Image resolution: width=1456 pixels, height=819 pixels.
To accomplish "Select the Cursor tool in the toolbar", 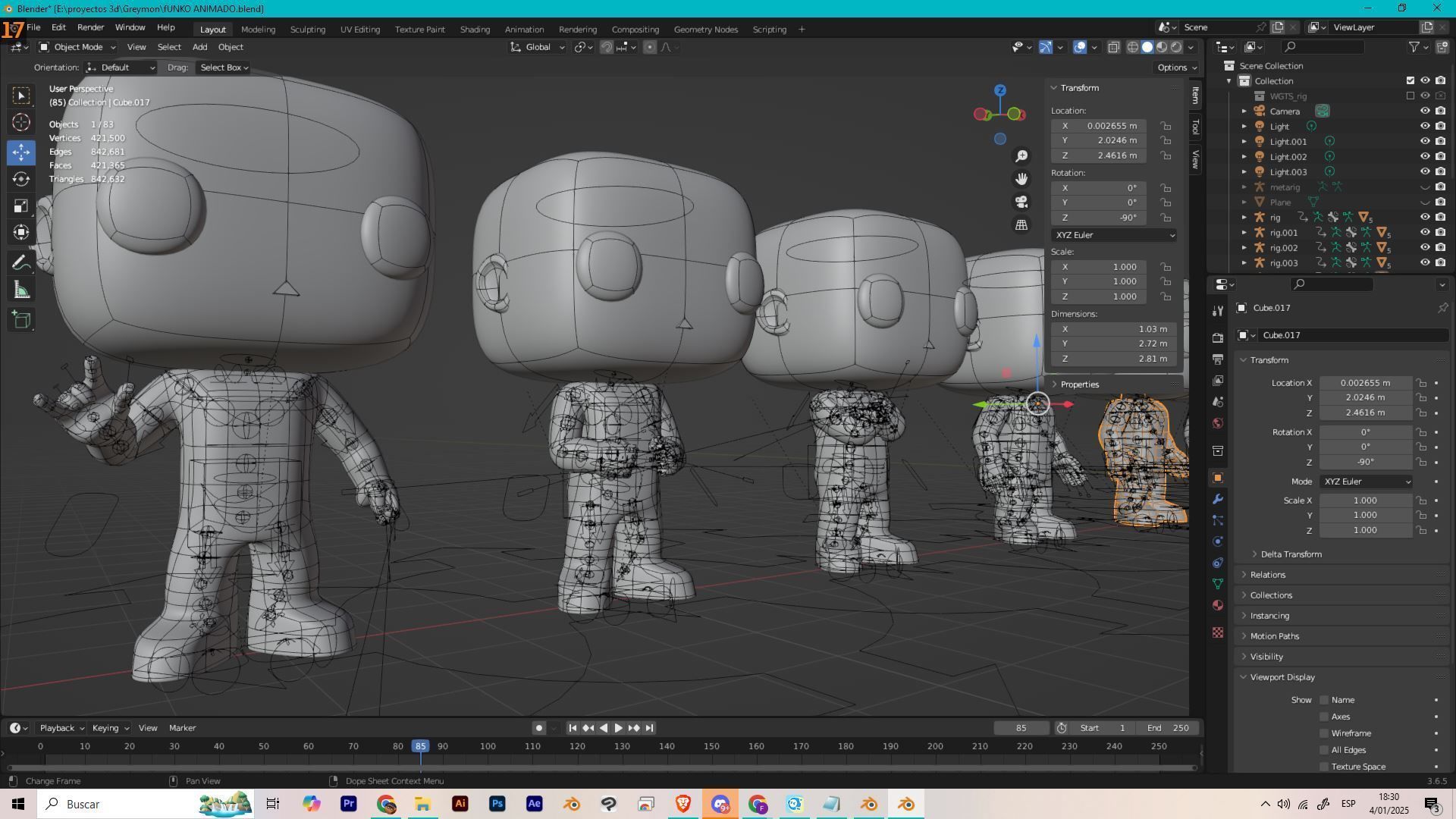I will click(x=21, y=123).
